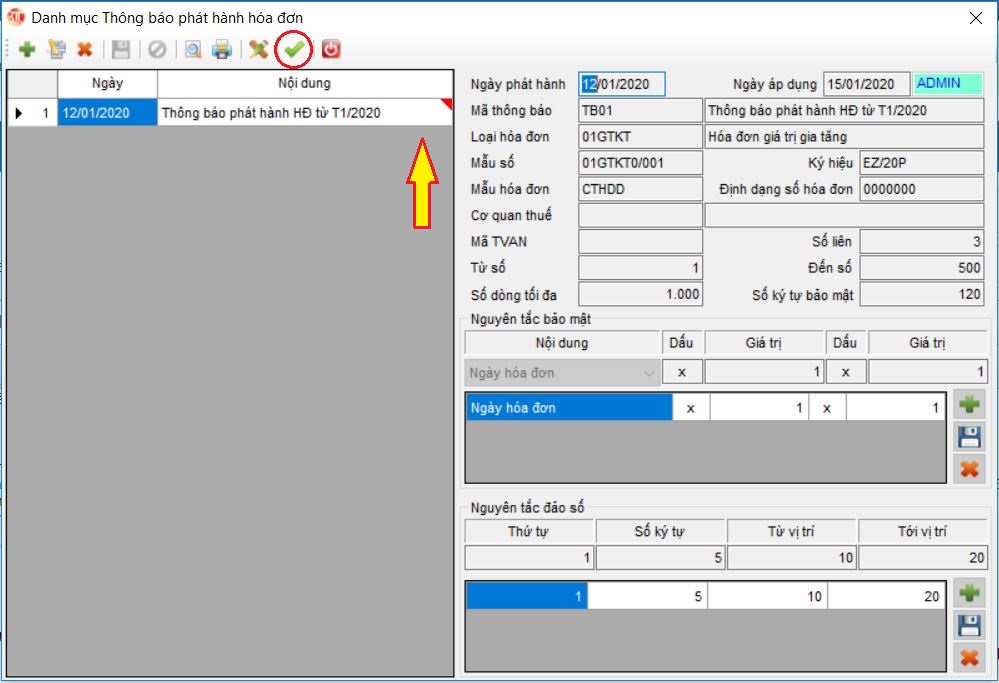
Task: Click Số ký tự bảo mật field 120
Action: pyautogui.click(x=921, y=294)
